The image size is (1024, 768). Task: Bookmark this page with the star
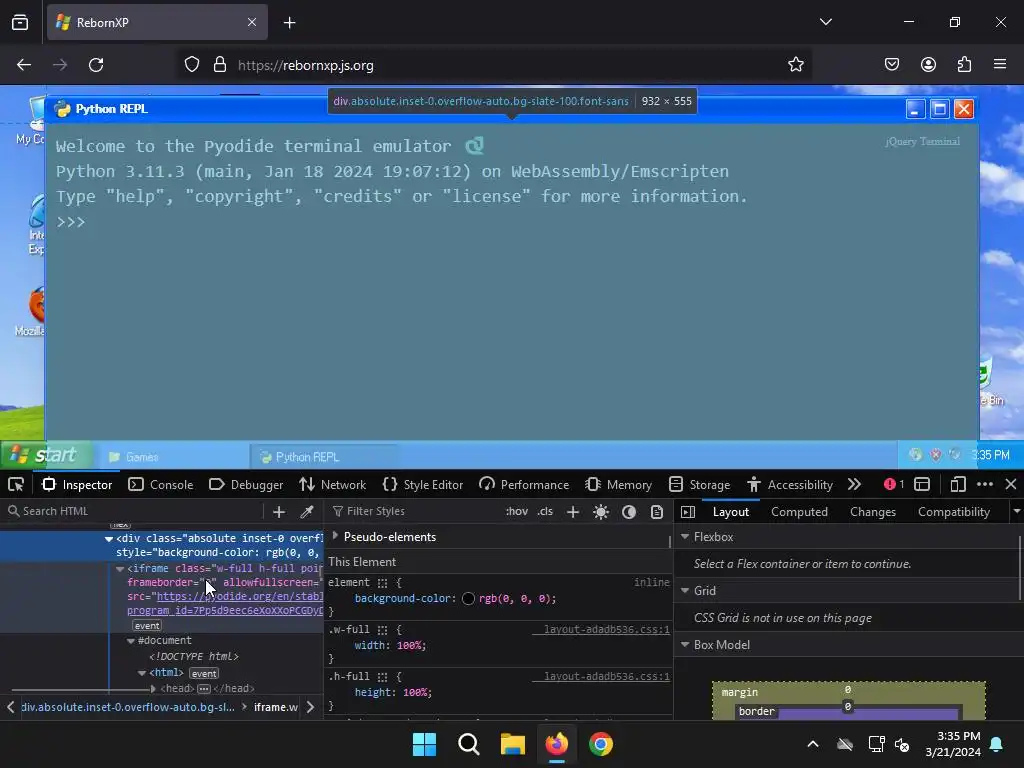click(x=795, y=65)
